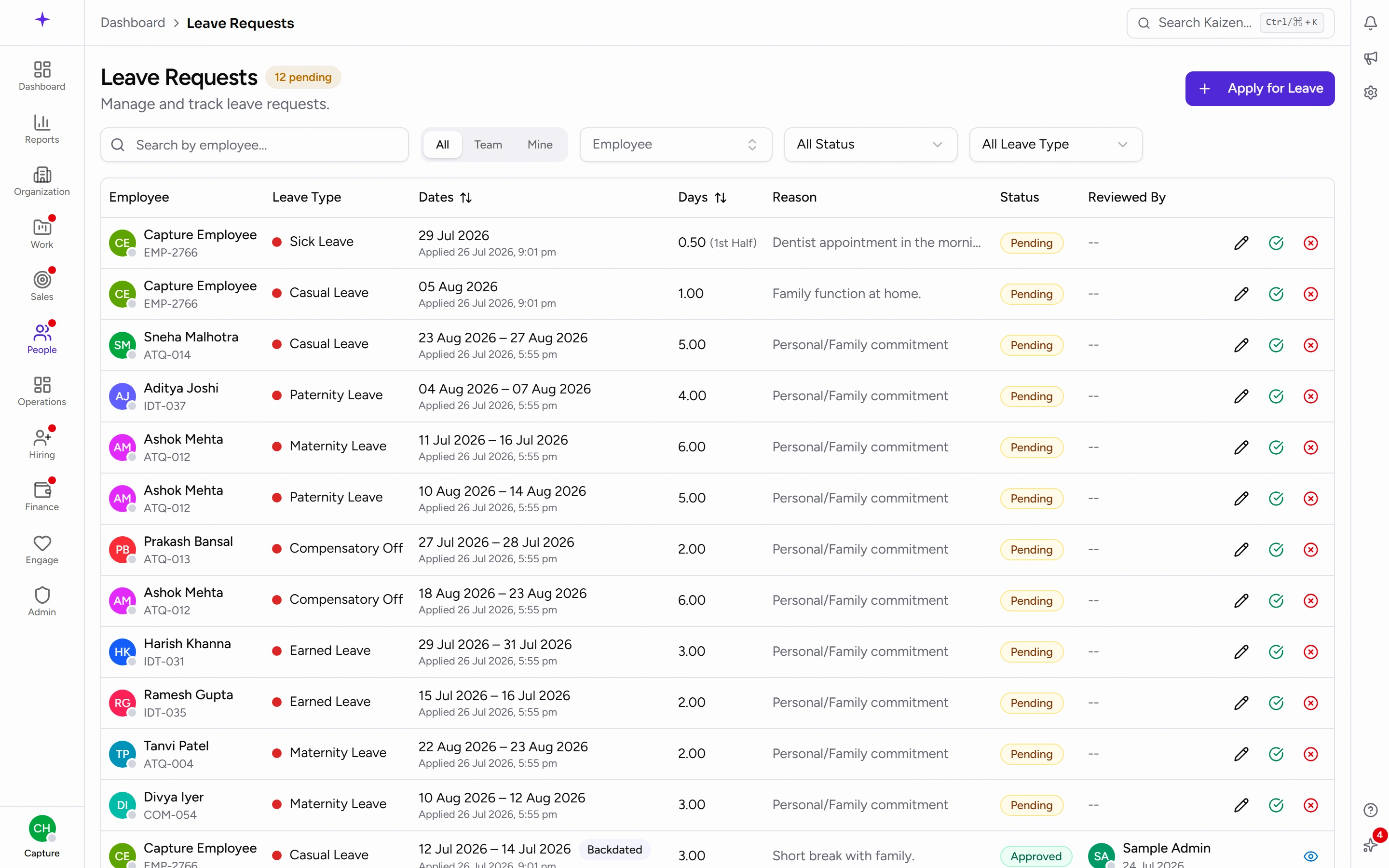Click Sample Admin reviewer name
1389x868 pixels.
click(1166, 848)
